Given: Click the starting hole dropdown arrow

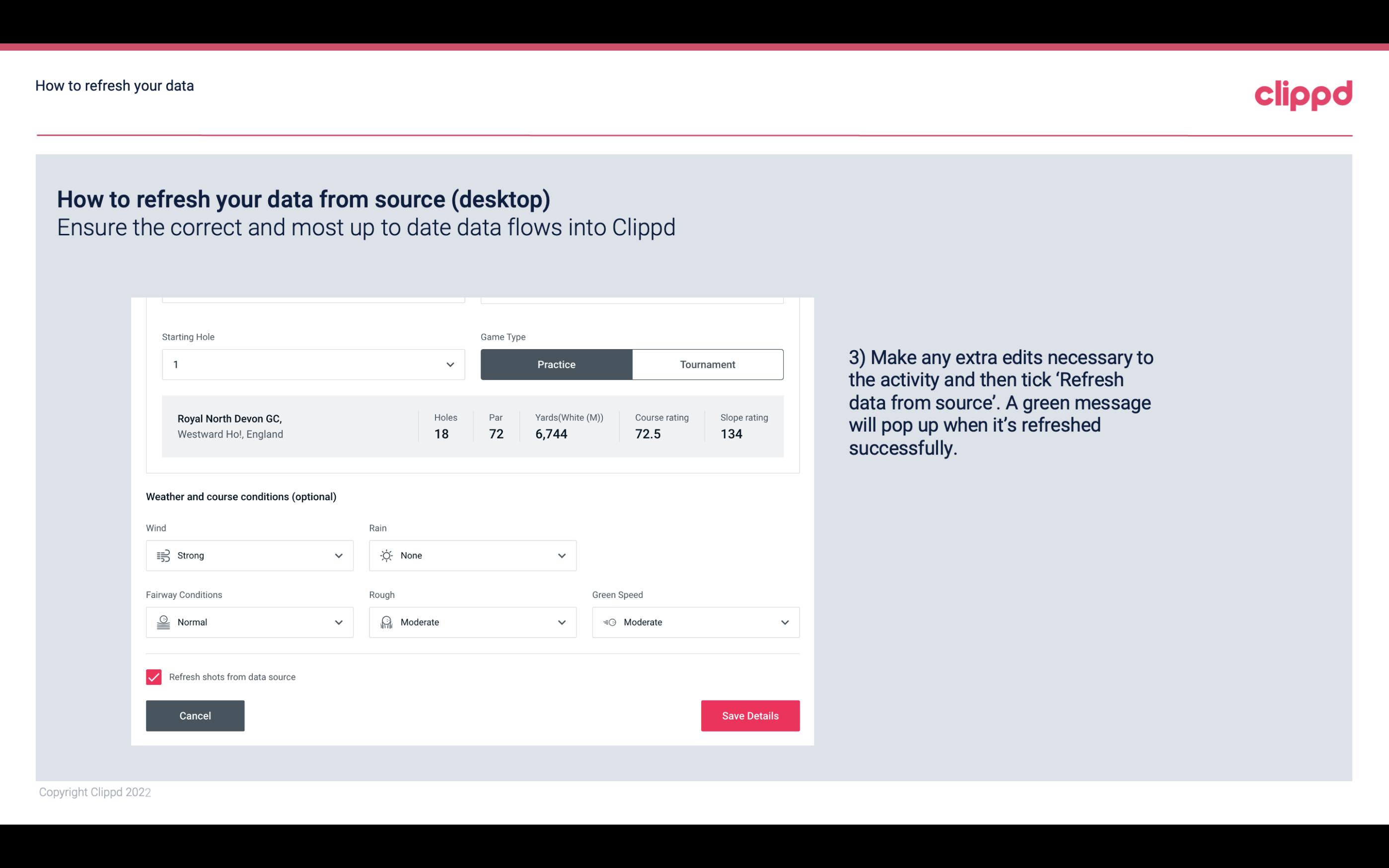Looking at the screenshot, I should pos(450,364).
